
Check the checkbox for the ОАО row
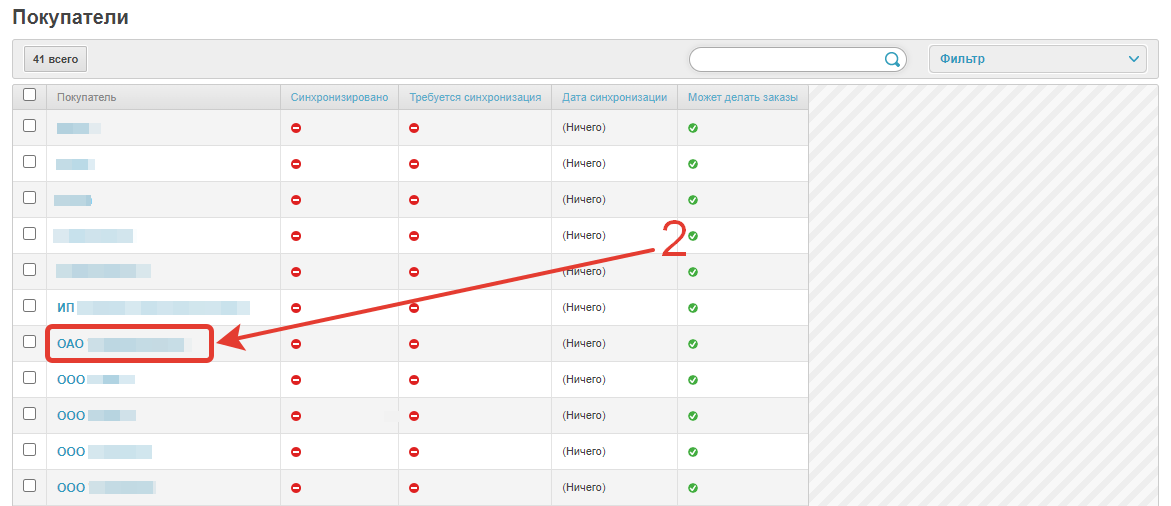pyautogui.click(x=29, y=342)
